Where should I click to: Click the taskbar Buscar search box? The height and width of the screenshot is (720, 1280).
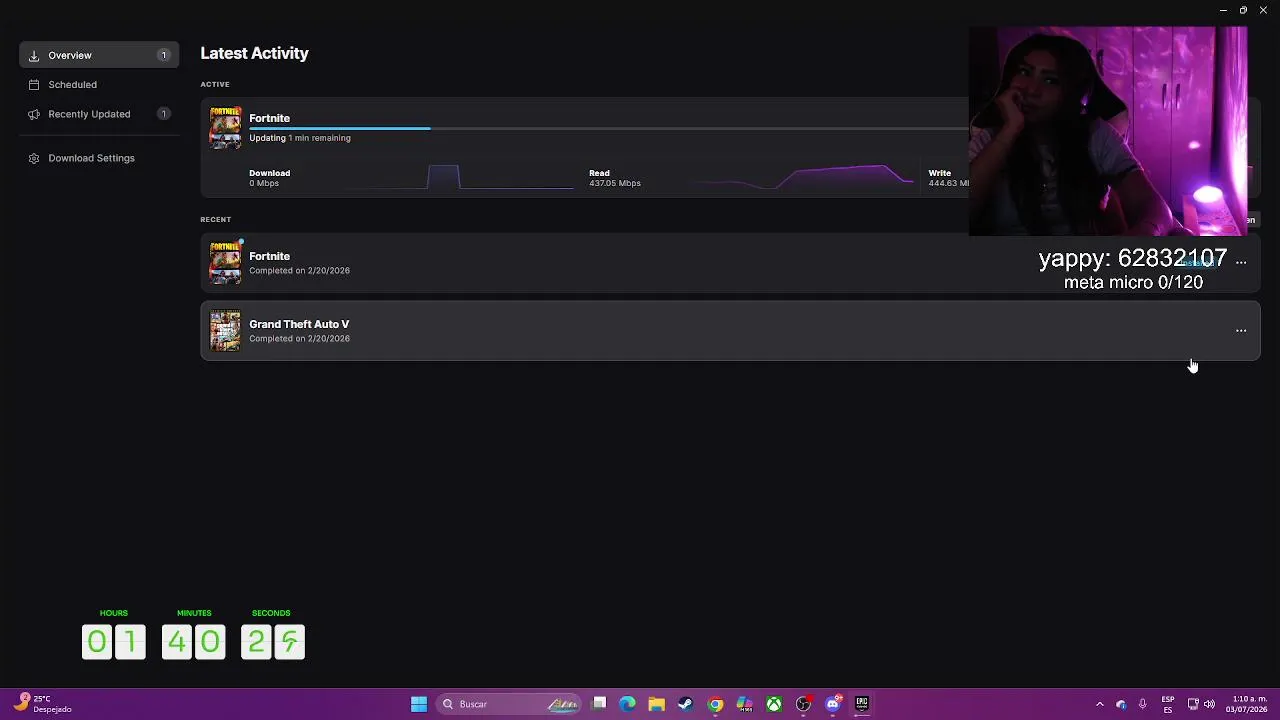coord(509,704)
